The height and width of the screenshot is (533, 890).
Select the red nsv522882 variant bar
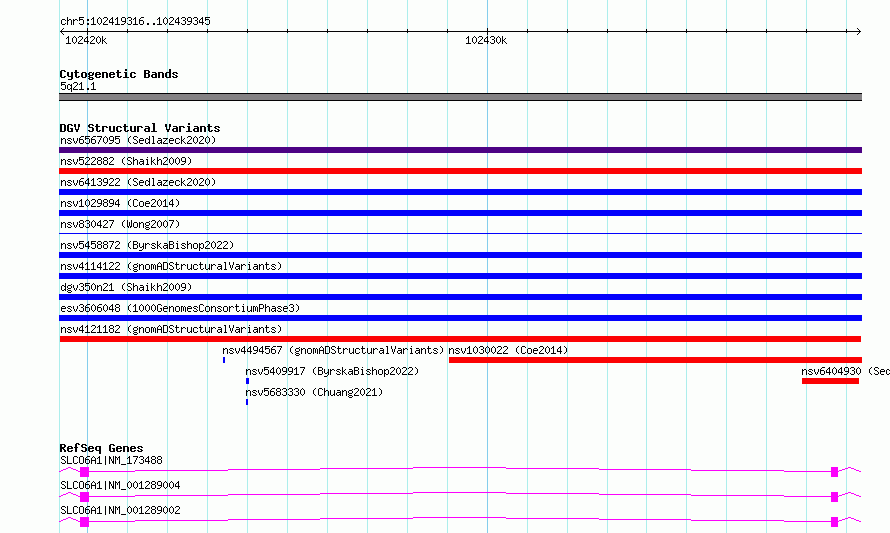point(460,171)
